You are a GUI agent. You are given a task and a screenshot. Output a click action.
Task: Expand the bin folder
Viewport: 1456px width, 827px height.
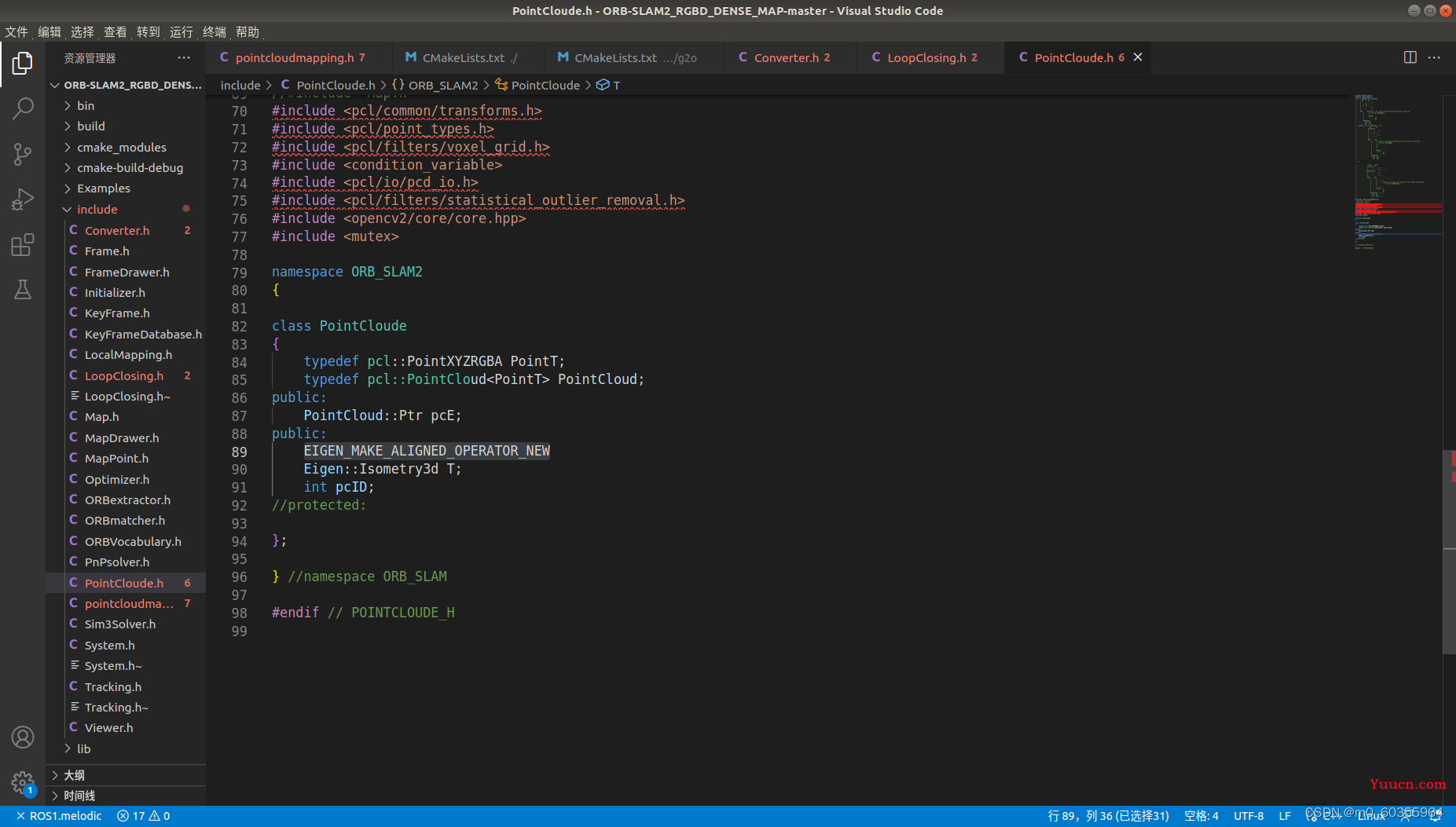(126, 106)
